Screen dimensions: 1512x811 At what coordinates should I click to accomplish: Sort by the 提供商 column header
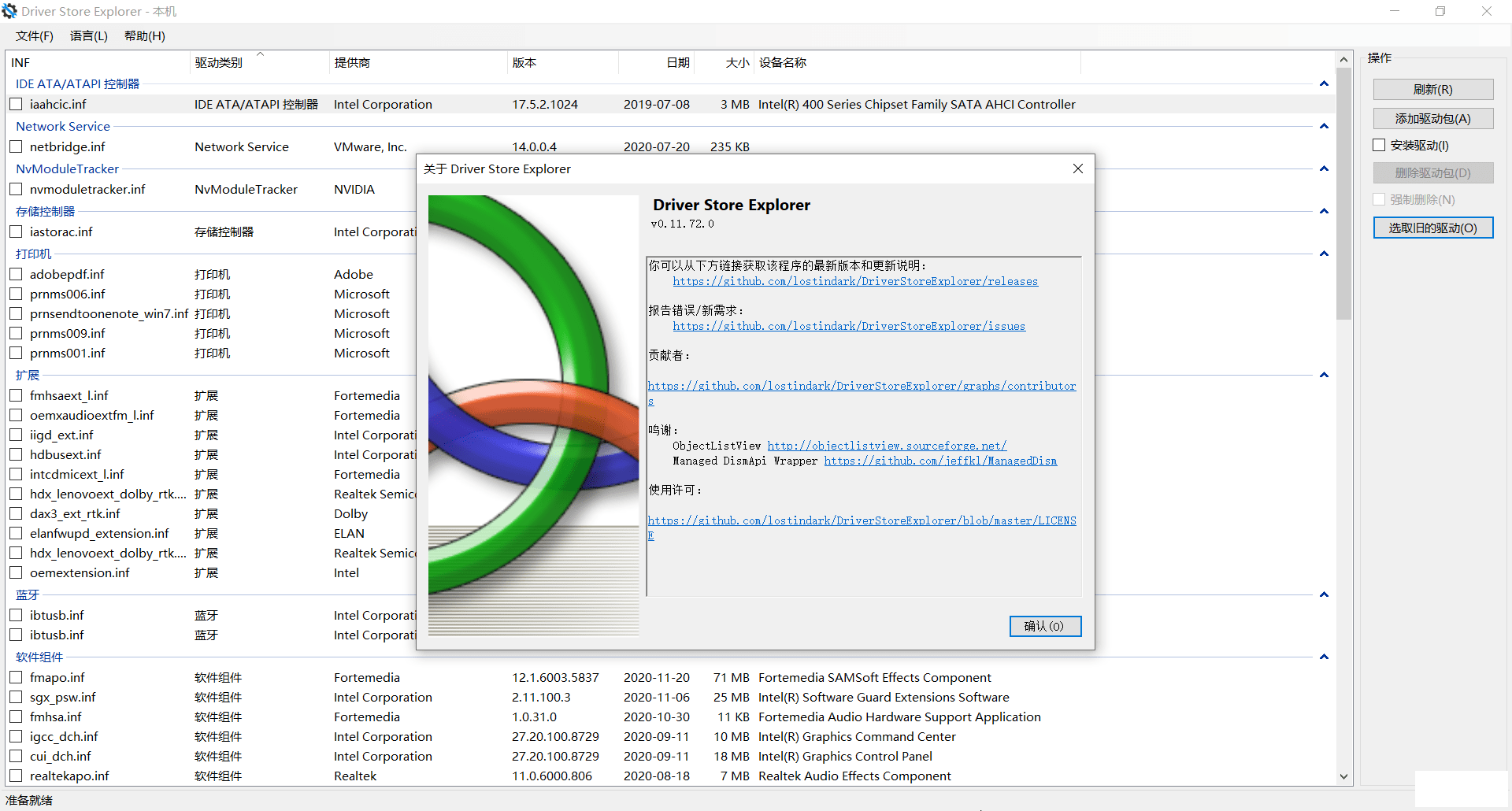point(417,63)
